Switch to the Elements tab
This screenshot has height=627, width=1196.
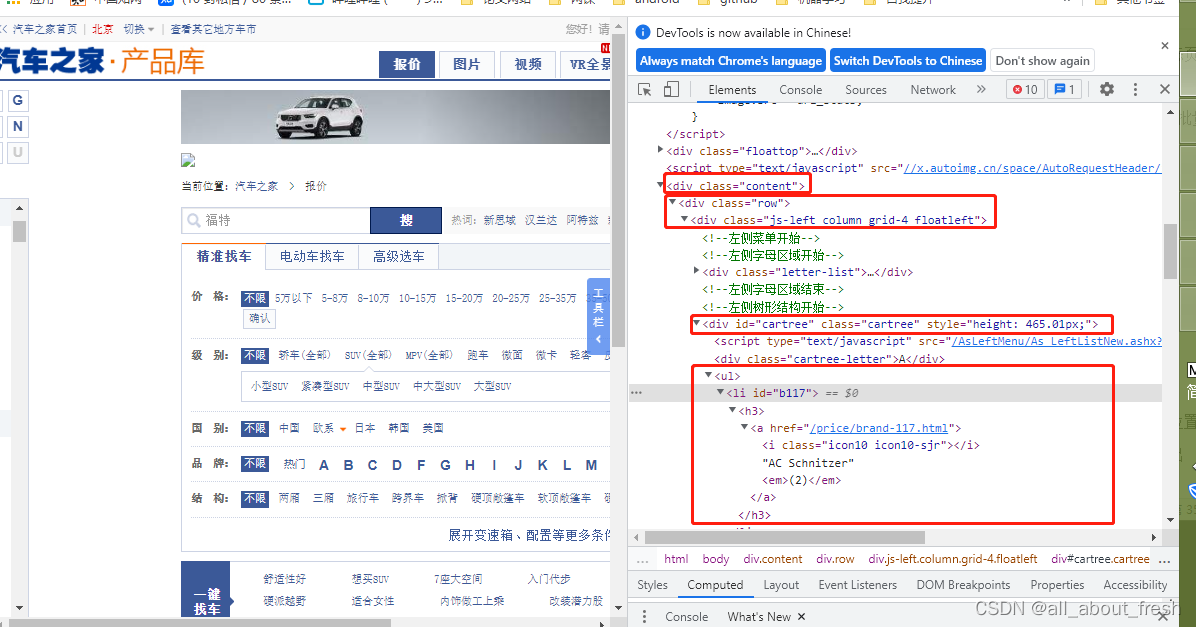tap(731, 89)
